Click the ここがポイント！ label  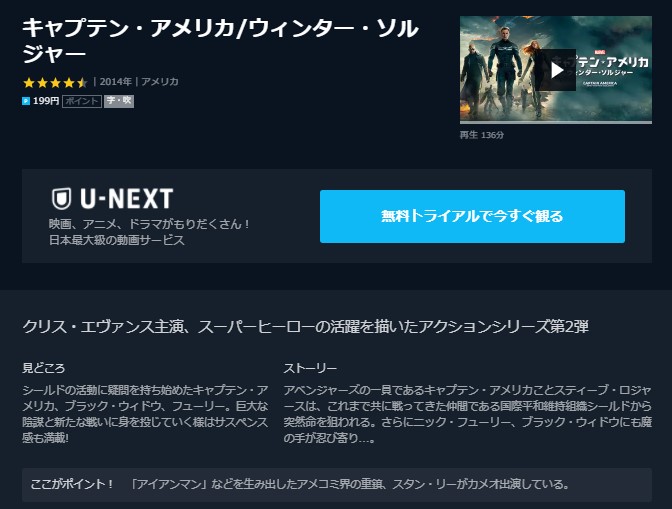[x=72, y=485]
